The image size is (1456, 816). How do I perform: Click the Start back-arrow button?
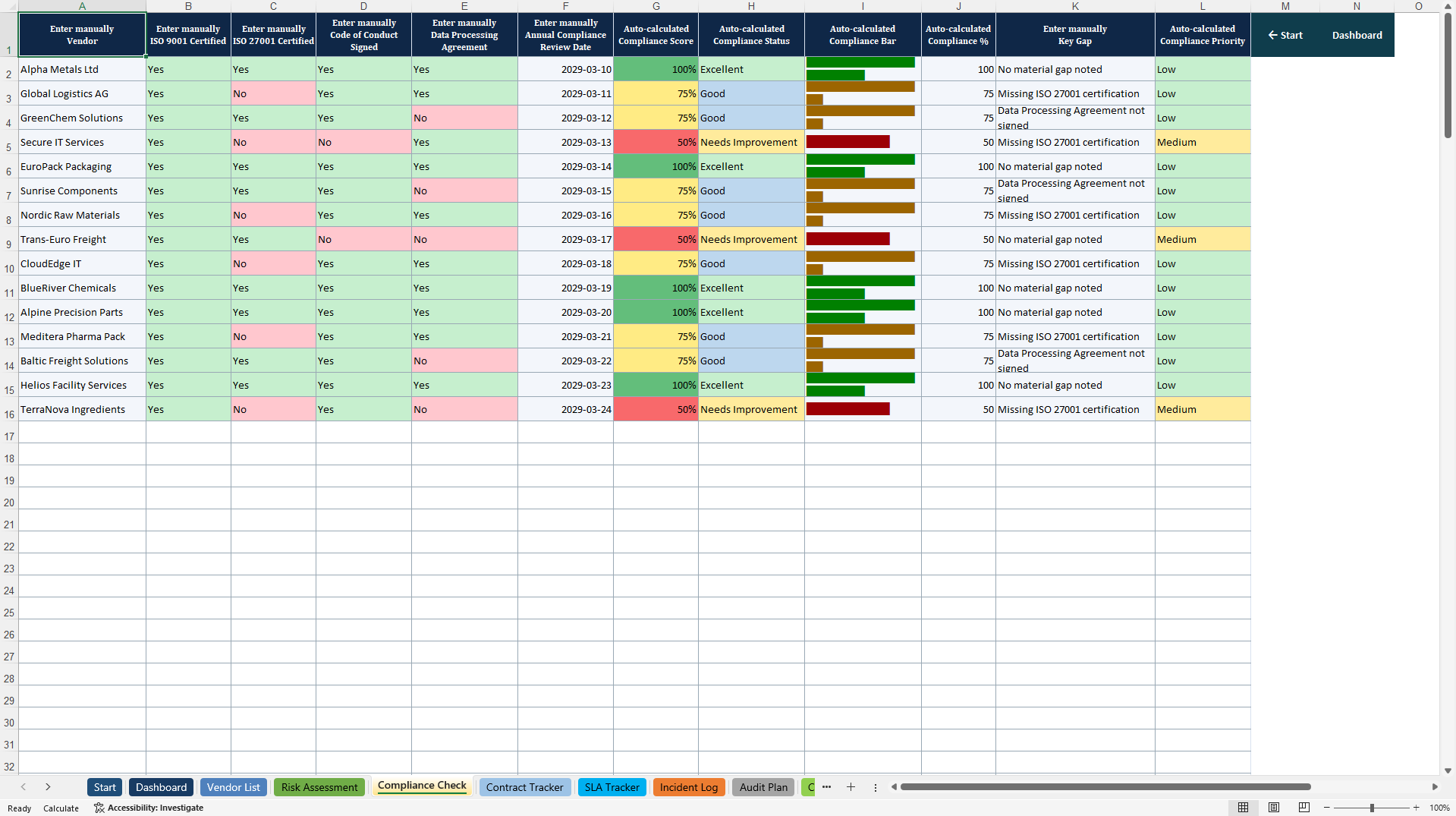1285,35
